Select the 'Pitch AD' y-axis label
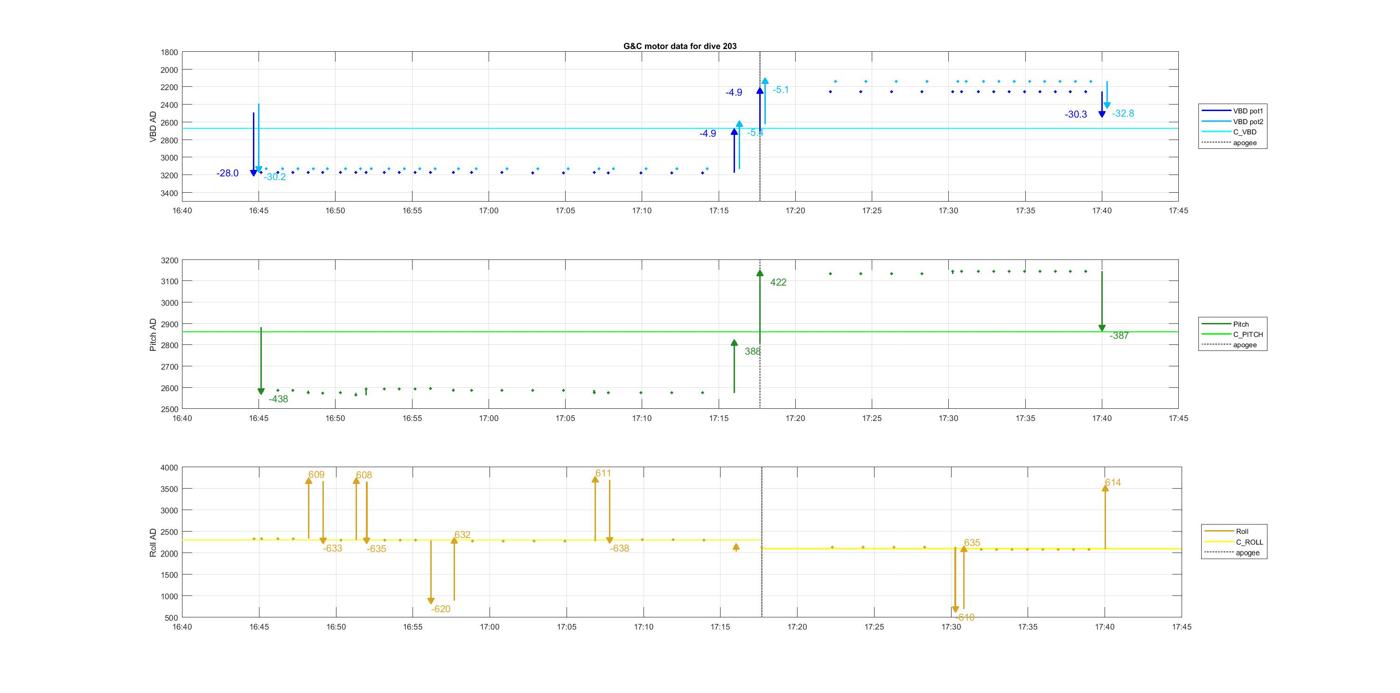 pos(154,335)
